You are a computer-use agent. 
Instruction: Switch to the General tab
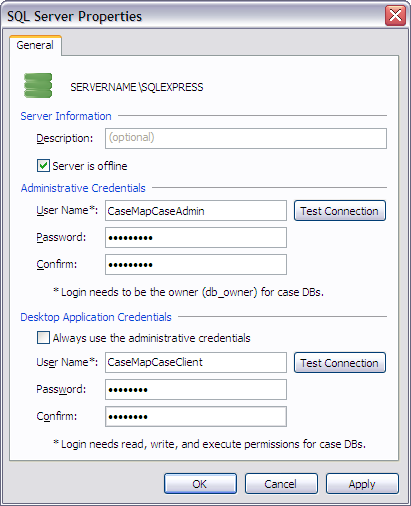[35, 45]
